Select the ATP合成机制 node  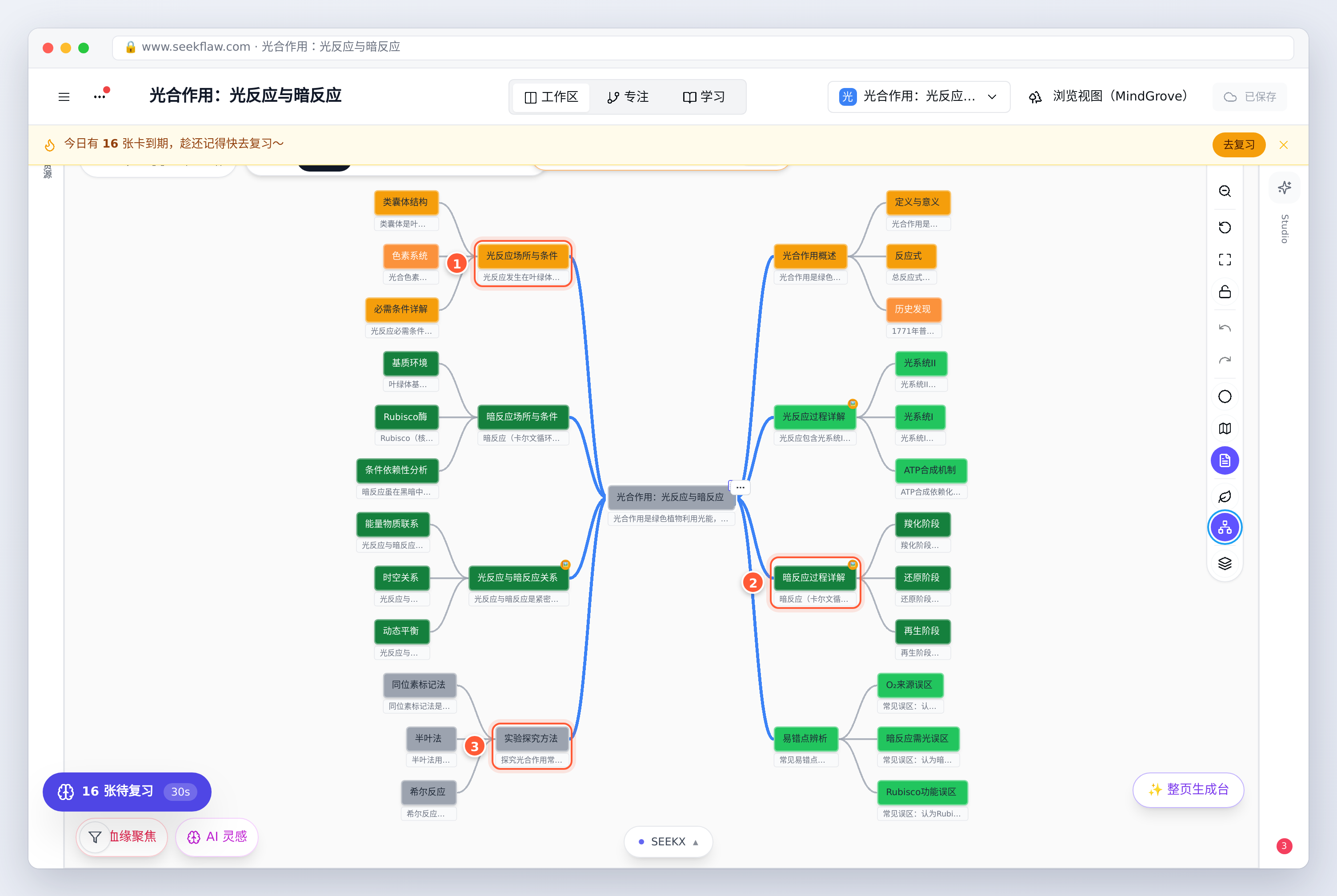930,470
